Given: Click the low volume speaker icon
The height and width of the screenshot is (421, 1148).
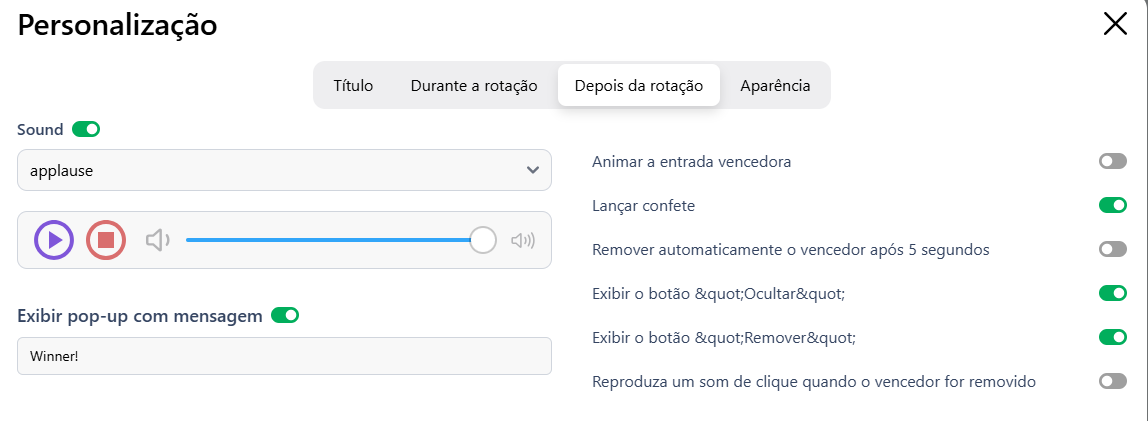Looking at the screenshot, I should pyautogui.click(x=158, y=240).
